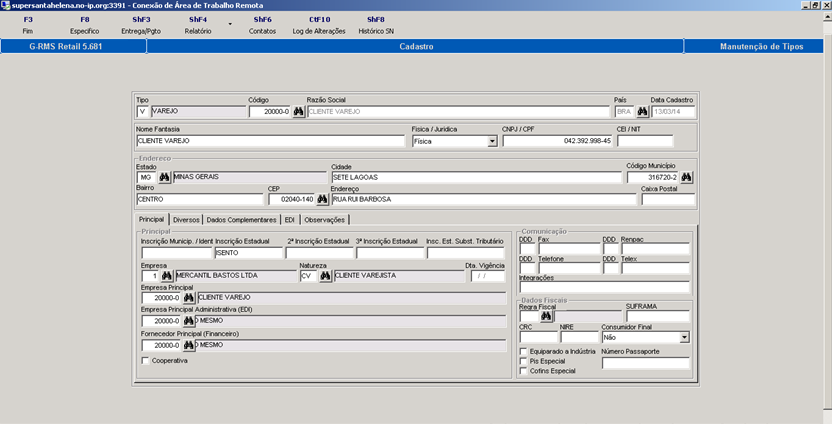Tick the Cooperativa checkbox
Screen dimensions: 832x424
[145, 360]
